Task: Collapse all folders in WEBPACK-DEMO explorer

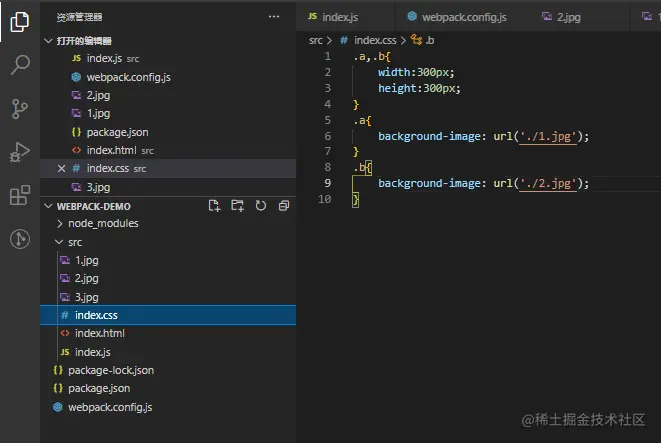Action: pyautogui.click(x=284, y=205)
